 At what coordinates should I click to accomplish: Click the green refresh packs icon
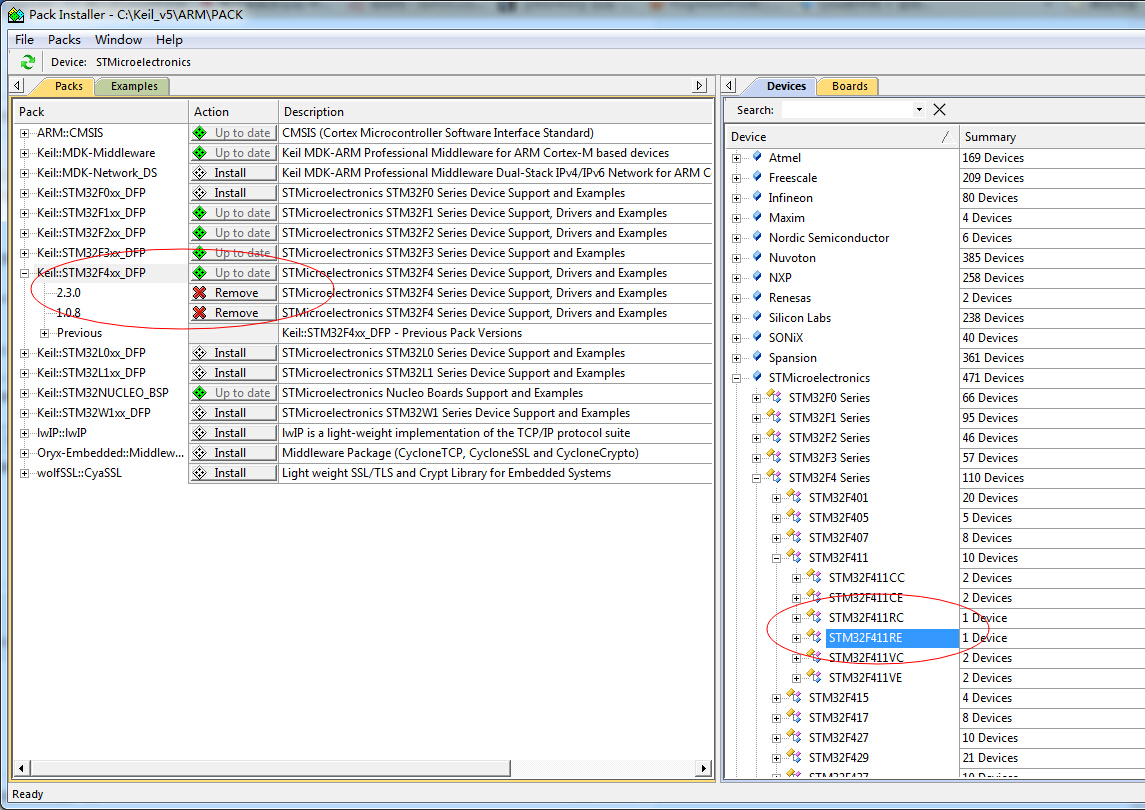click(28, 62)
